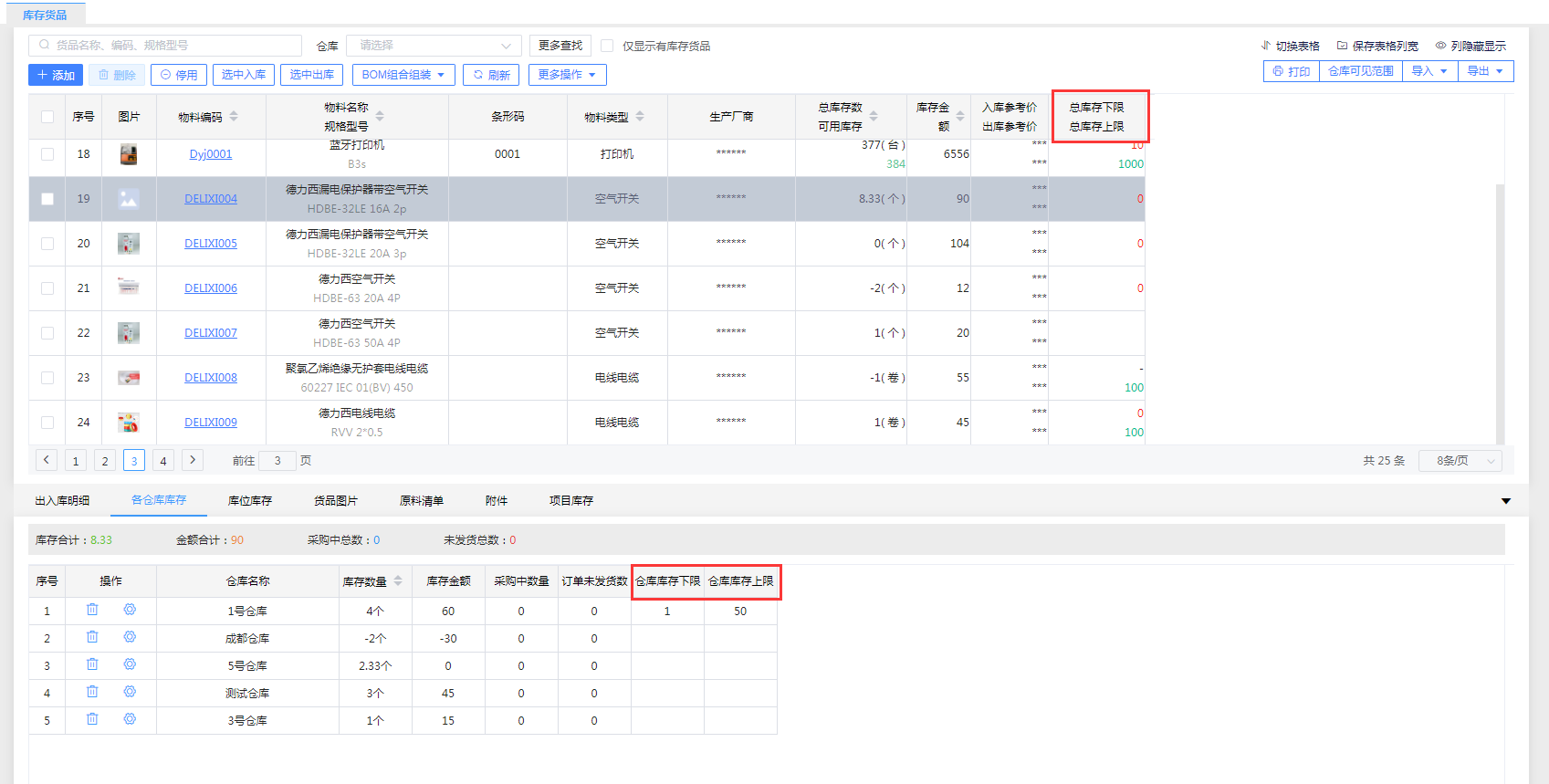Expand the 导出 dropdown

coord(1485,71)
